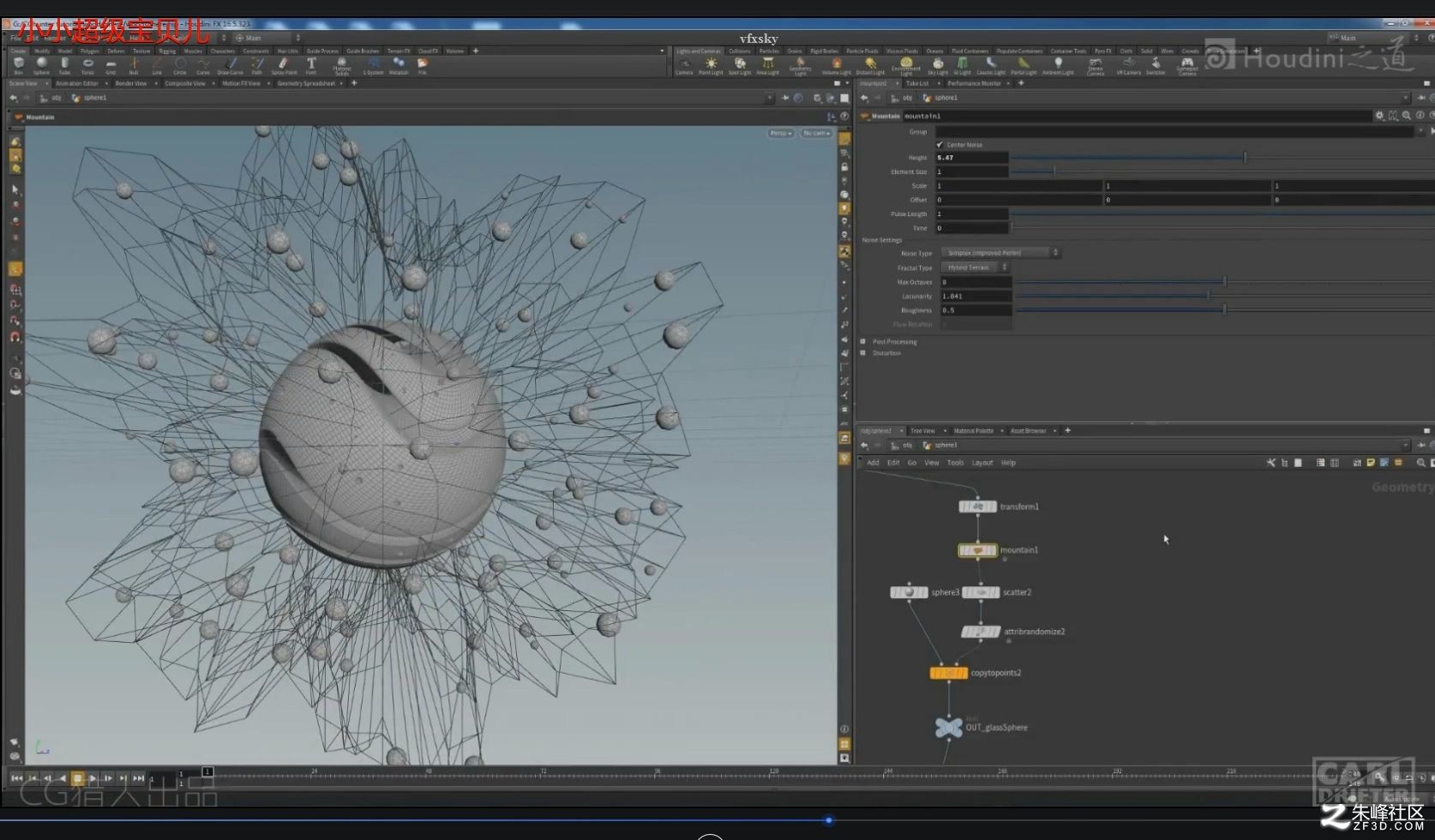
Task: Open the Noise Type dropdown
Action: tap(1000, 253)
